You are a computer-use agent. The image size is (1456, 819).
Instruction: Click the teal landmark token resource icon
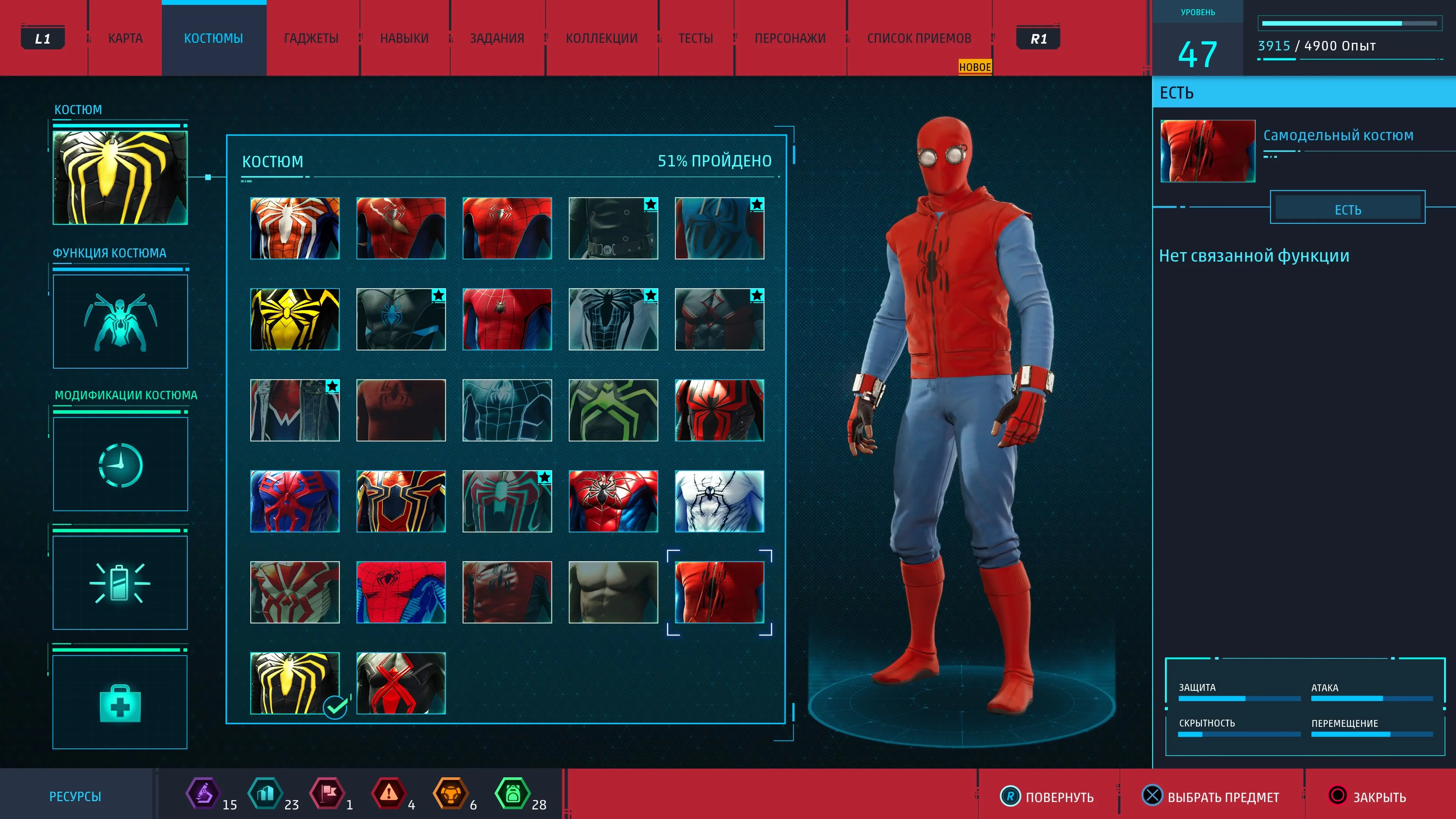coord(265,794)
